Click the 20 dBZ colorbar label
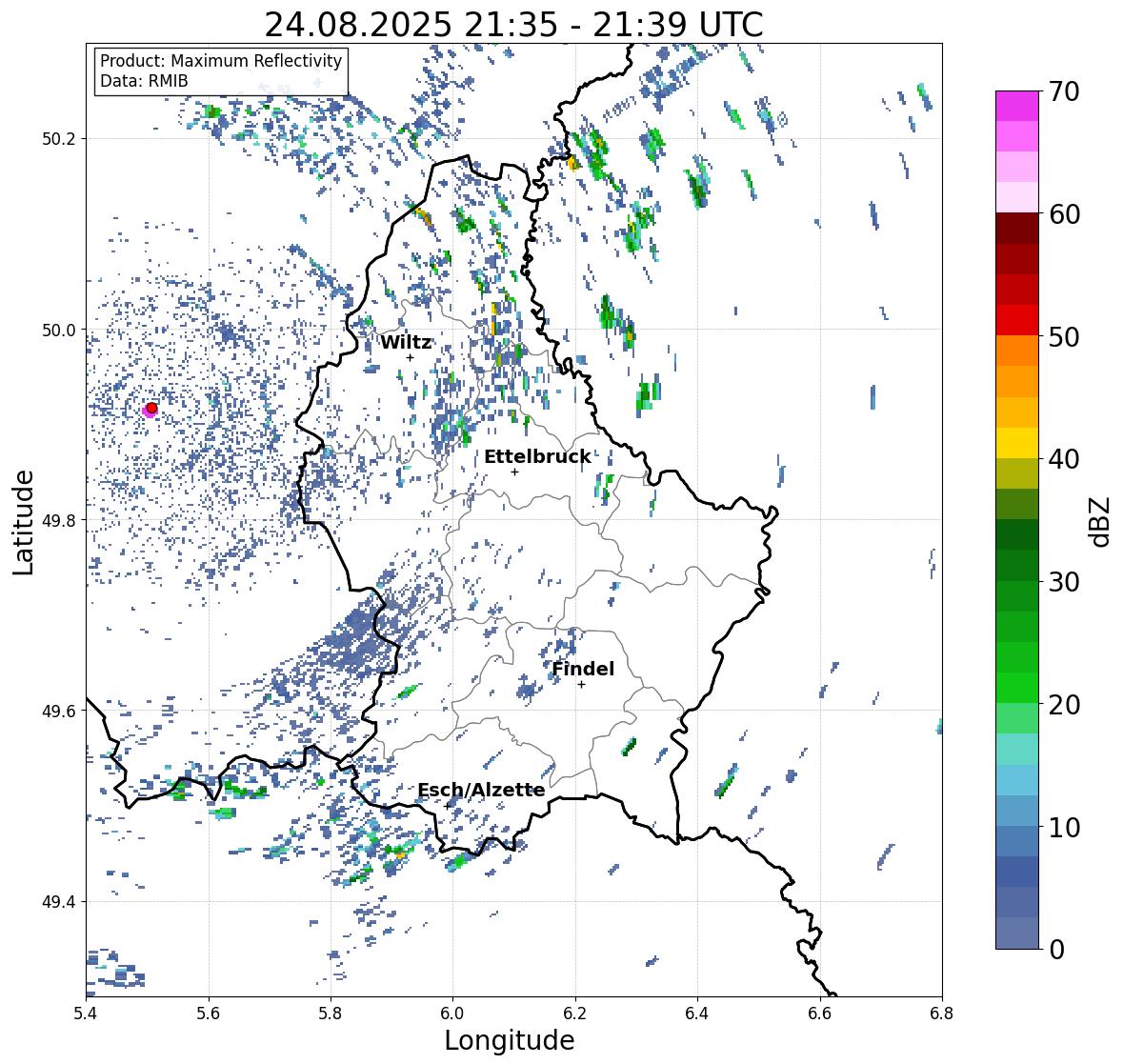 (x=1064, y=705)
